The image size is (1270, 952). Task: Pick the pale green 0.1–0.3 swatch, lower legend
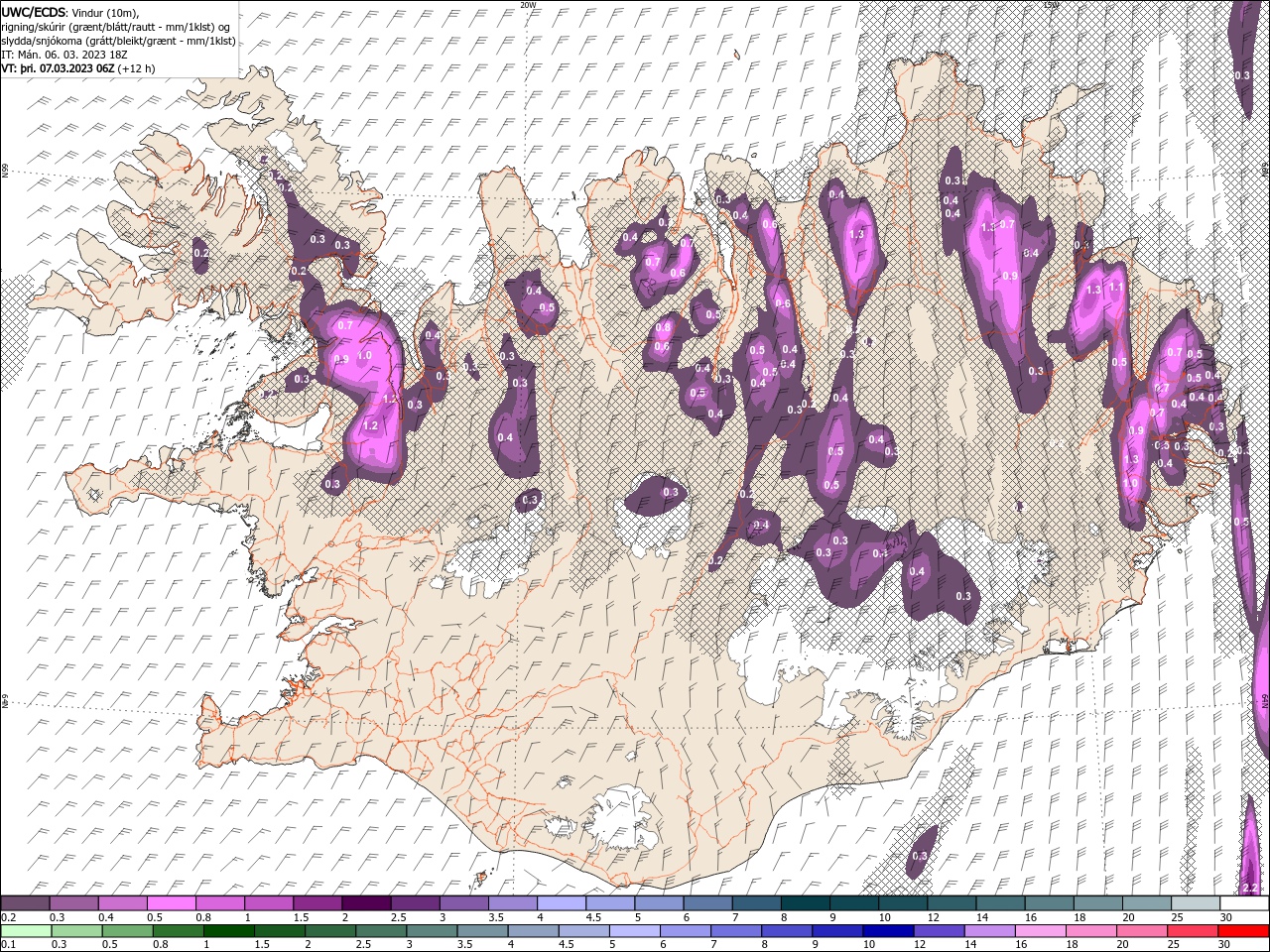click(26, 931)
